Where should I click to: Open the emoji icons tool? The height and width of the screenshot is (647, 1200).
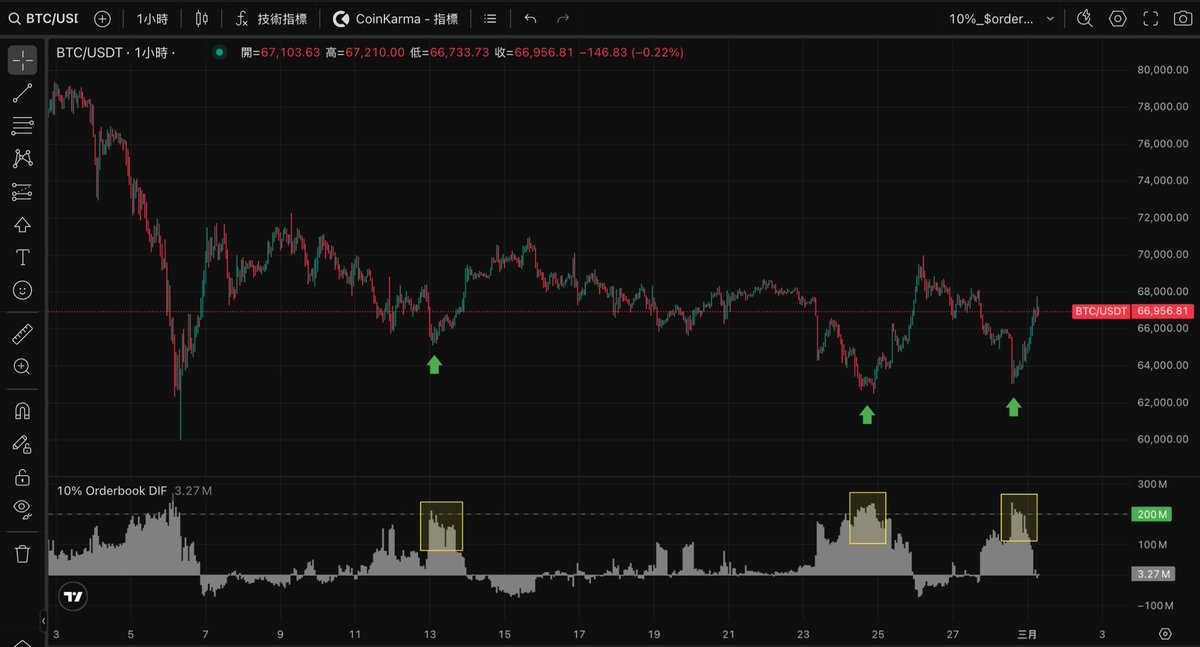pos(22,290)
